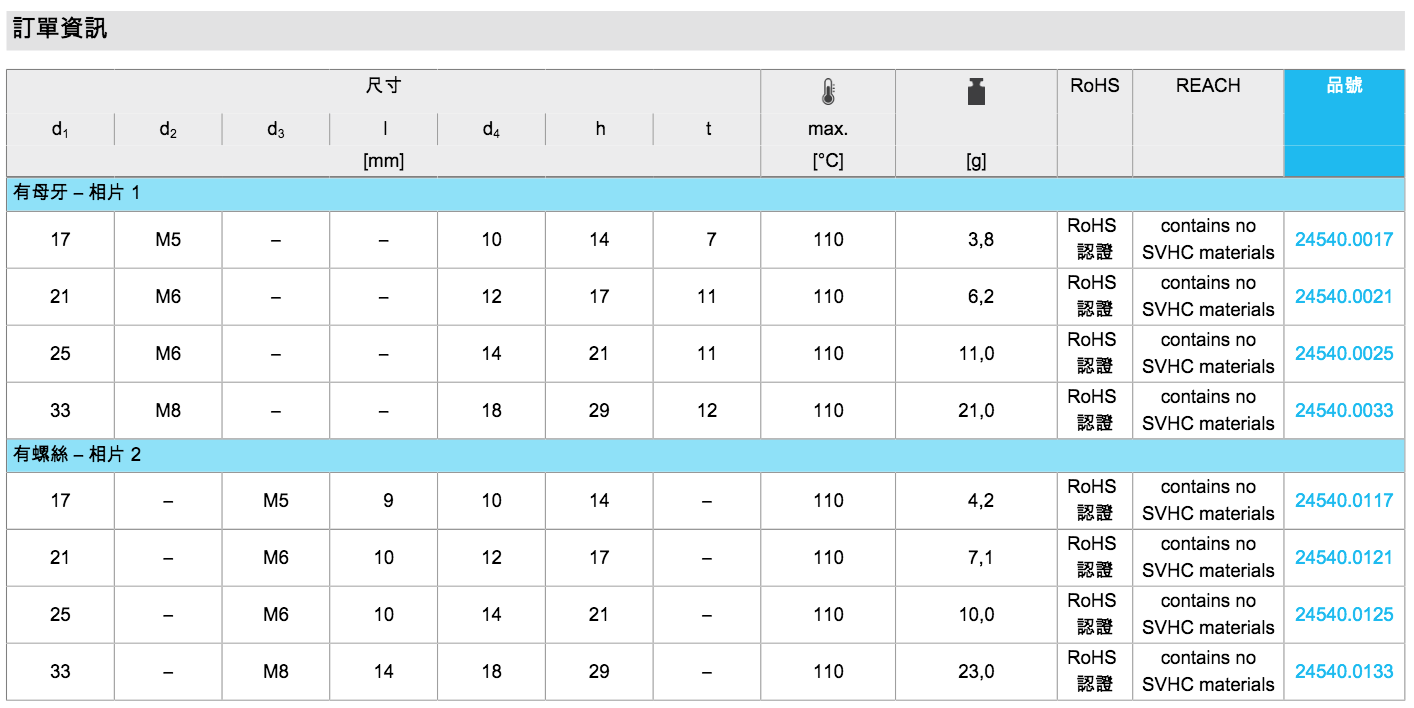Click the thermometer temperature icon
Screen dimensions: 1414x708
click(x=827, y=93)
